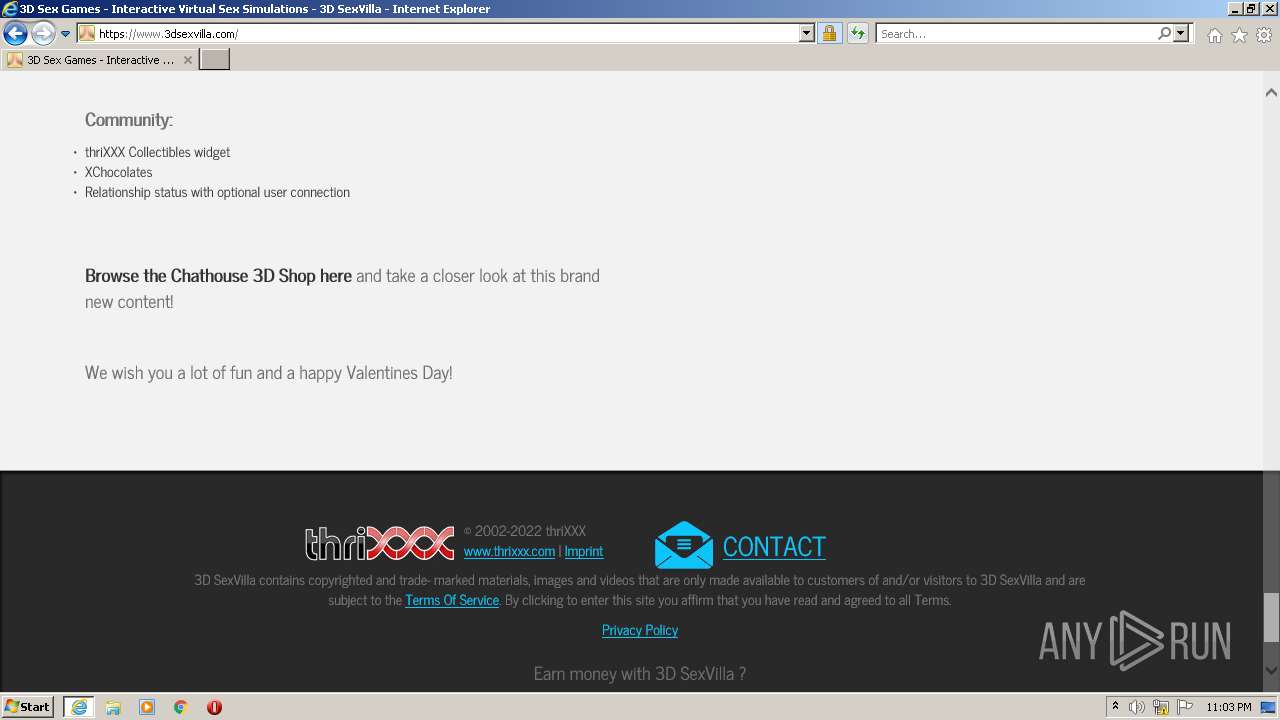Click the magnifier search icon
Viewport: 1280px width, 720px height.
coord(1164,34)
